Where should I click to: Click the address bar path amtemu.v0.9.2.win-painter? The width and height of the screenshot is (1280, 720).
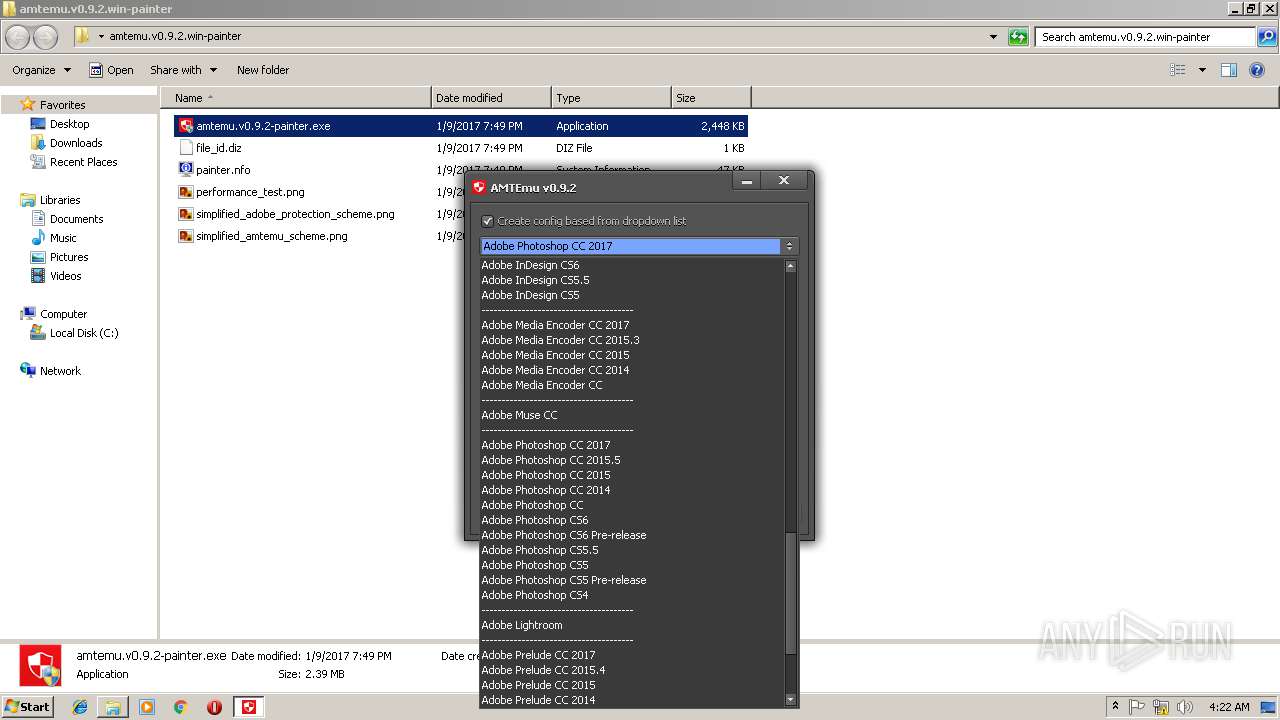[x=175, y=37]
